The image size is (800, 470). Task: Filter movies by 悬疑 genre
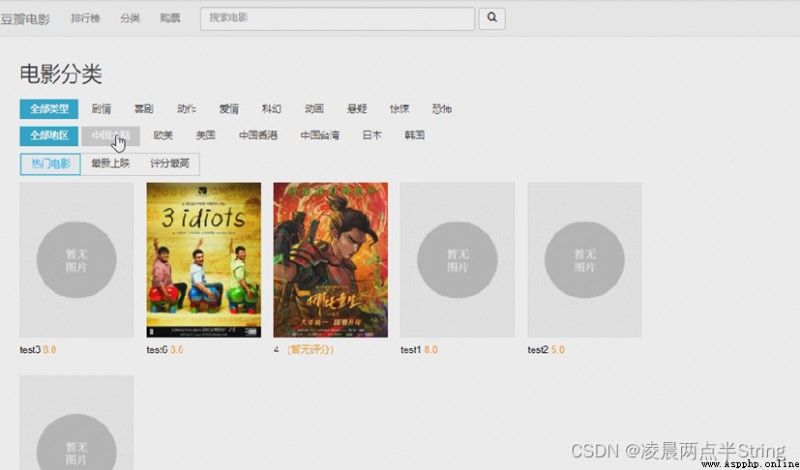coord(357,109)
